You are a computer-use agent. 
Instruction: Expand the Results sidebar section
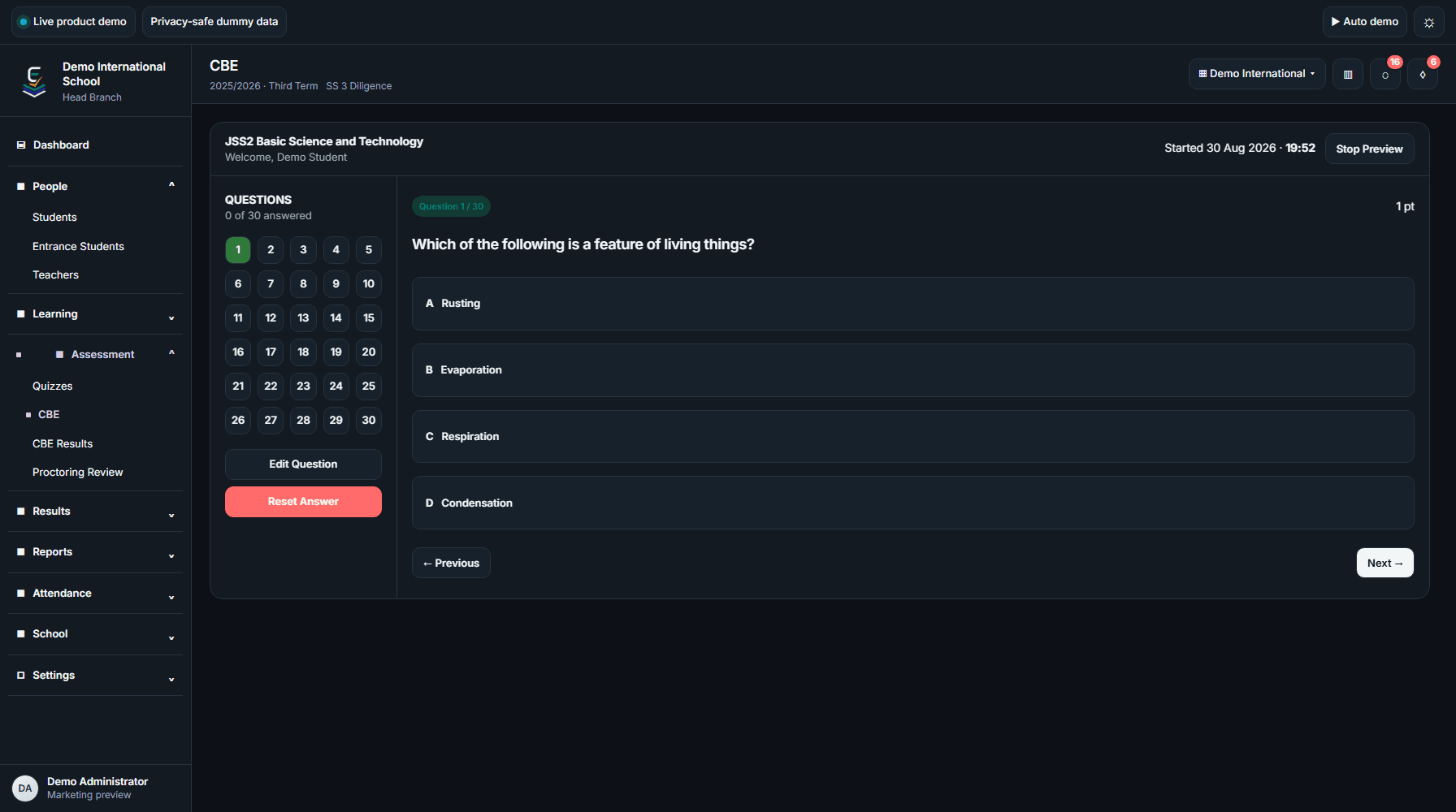click(96, 512)
